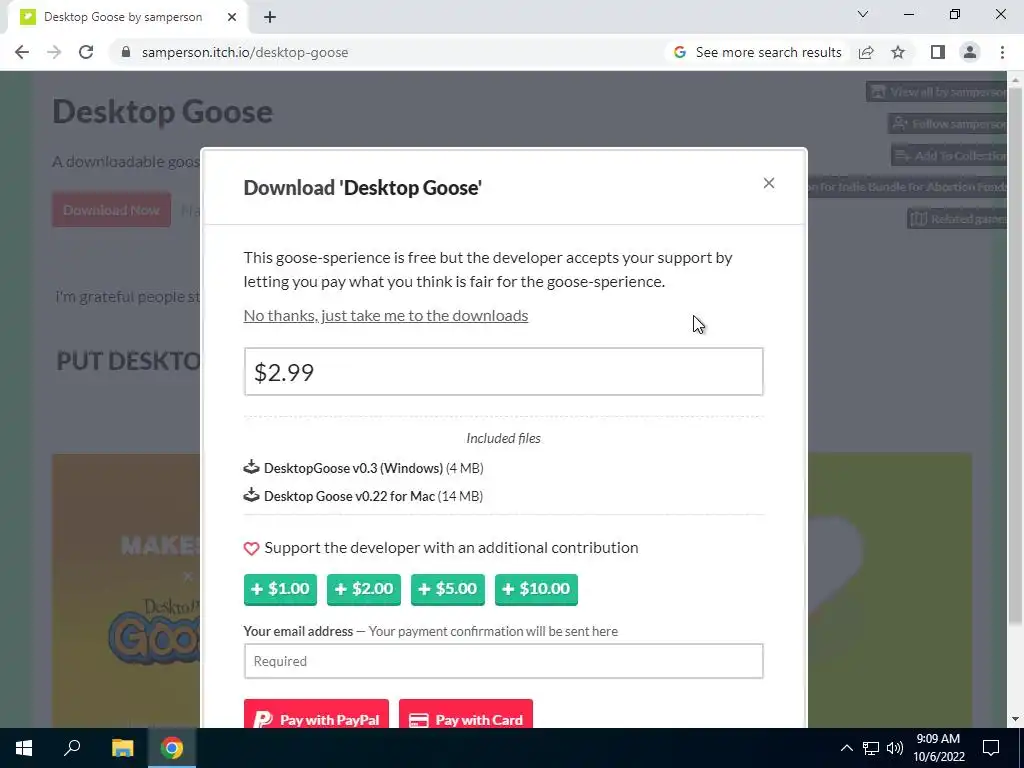Viewport: 1024px width, 768px height.
Task: Click the Chrome taskbar icon
Action: 172,748
